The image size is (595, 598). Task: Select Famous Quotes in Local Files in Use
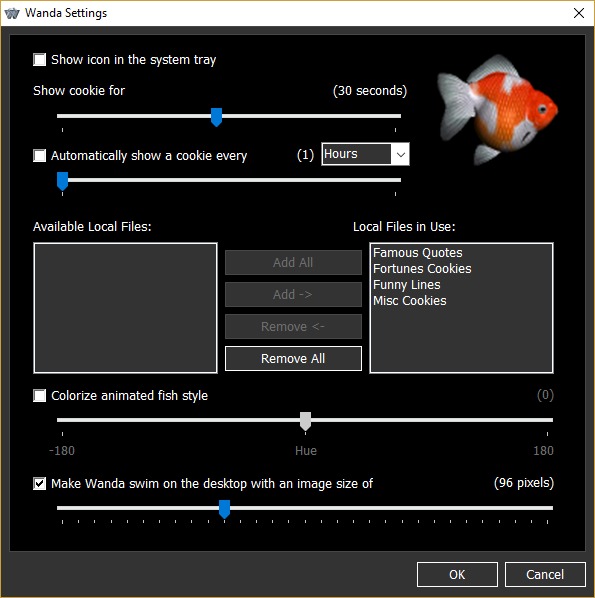tap(418, 252)
